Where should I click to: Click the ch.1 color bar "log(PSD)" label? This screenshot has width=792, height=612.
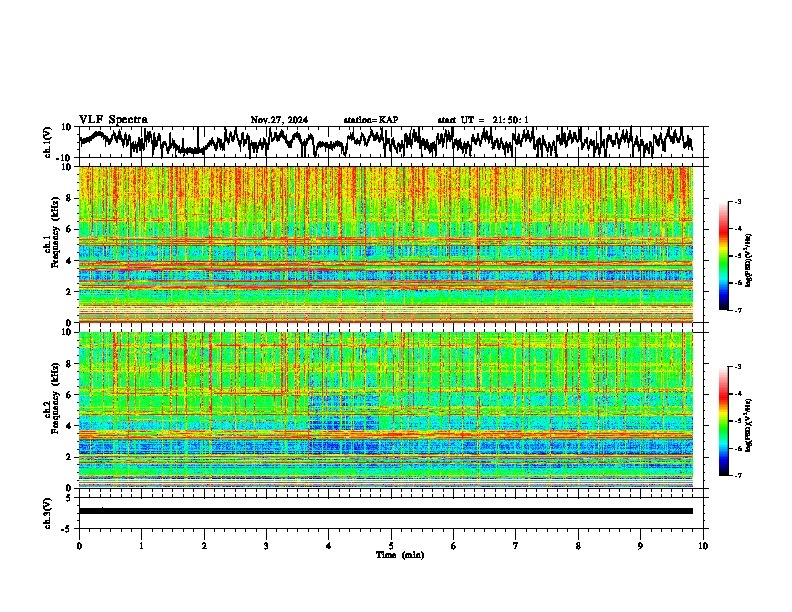coord(749,261)
